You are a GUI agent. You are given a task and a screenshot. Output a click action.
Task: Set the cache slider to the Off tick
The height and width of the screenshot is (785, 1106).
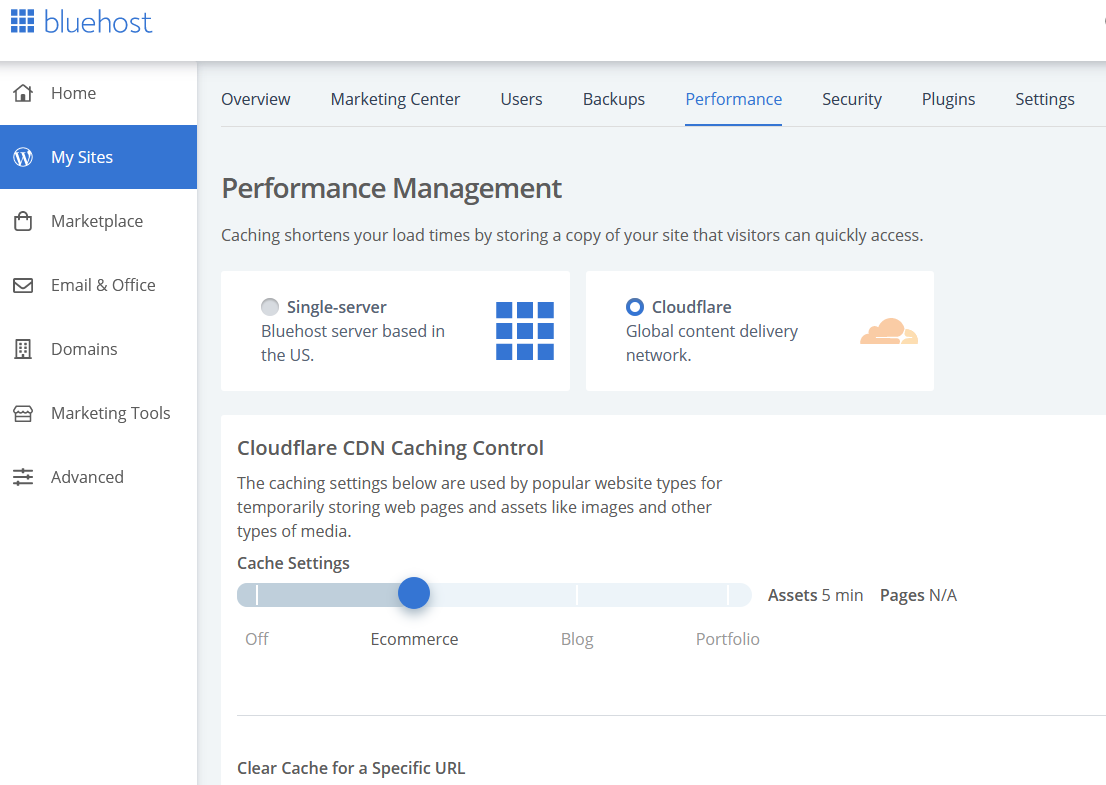[257, 595]
